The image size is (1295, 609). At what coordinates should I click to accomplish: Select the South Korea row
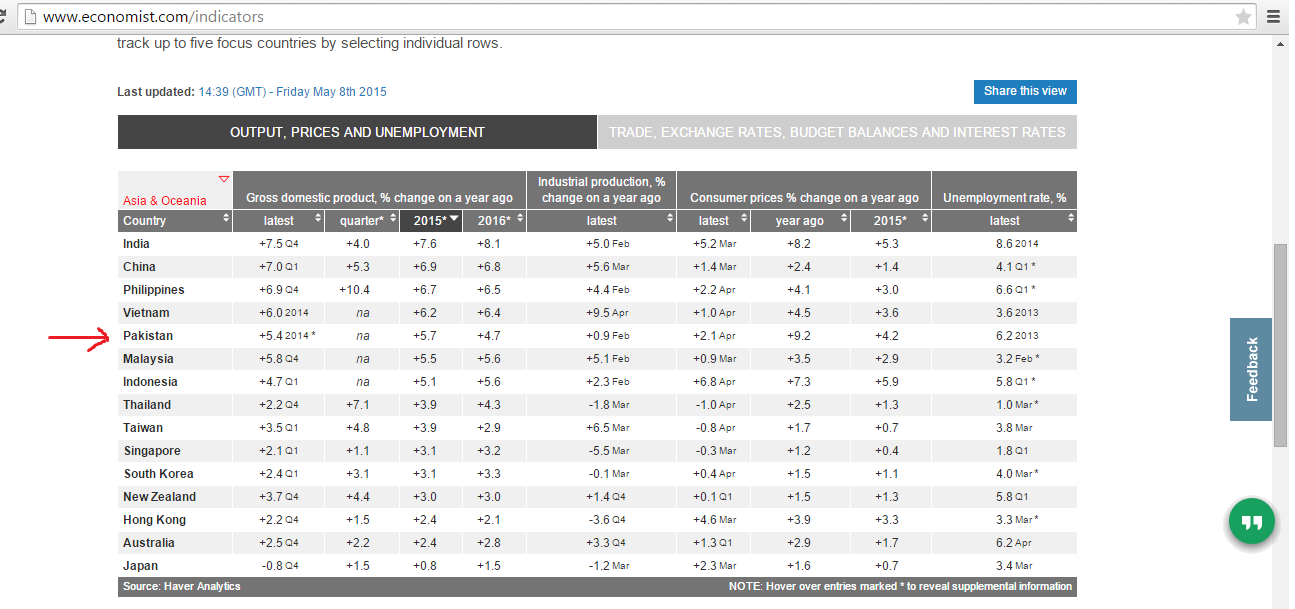597,474
